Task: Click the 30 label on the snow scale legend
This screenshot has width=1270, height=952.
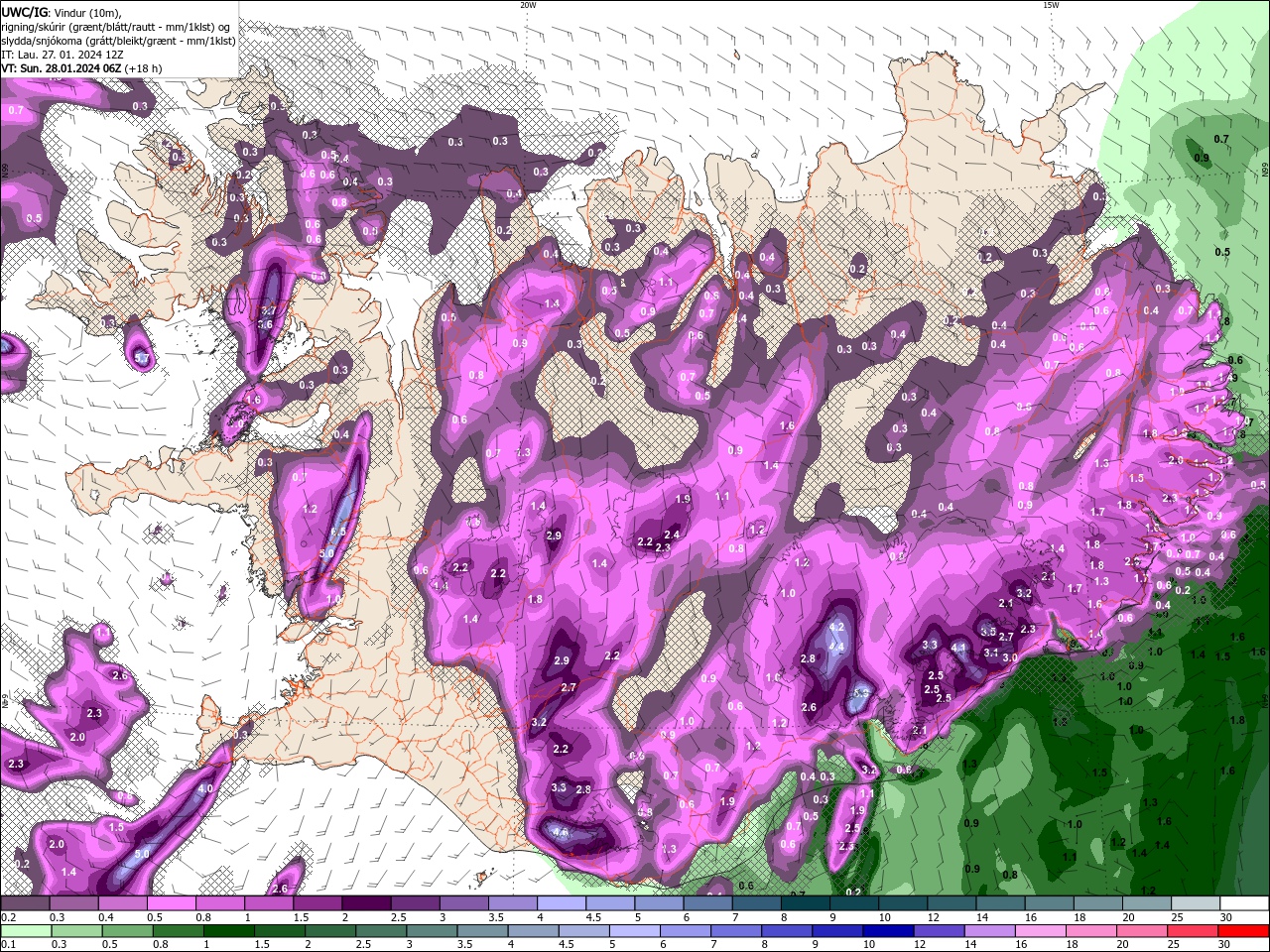Action: tap(1226, 917)
